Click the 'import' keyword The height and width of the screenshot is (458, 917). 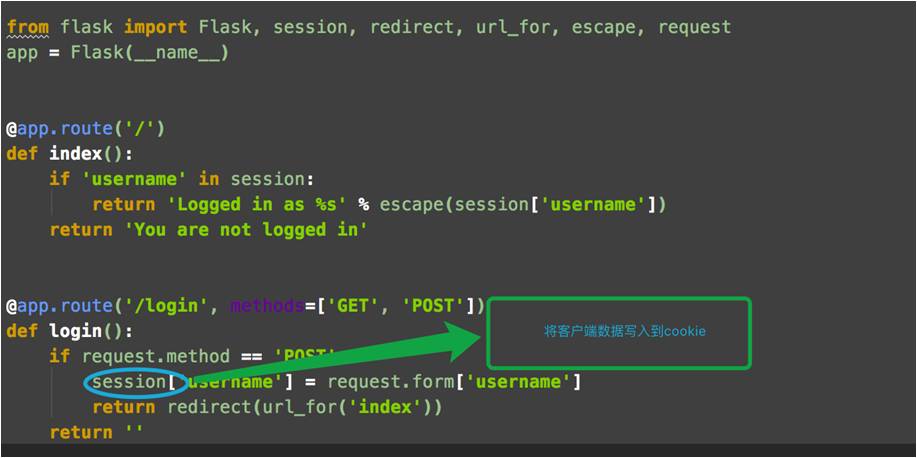click(156, 27)
